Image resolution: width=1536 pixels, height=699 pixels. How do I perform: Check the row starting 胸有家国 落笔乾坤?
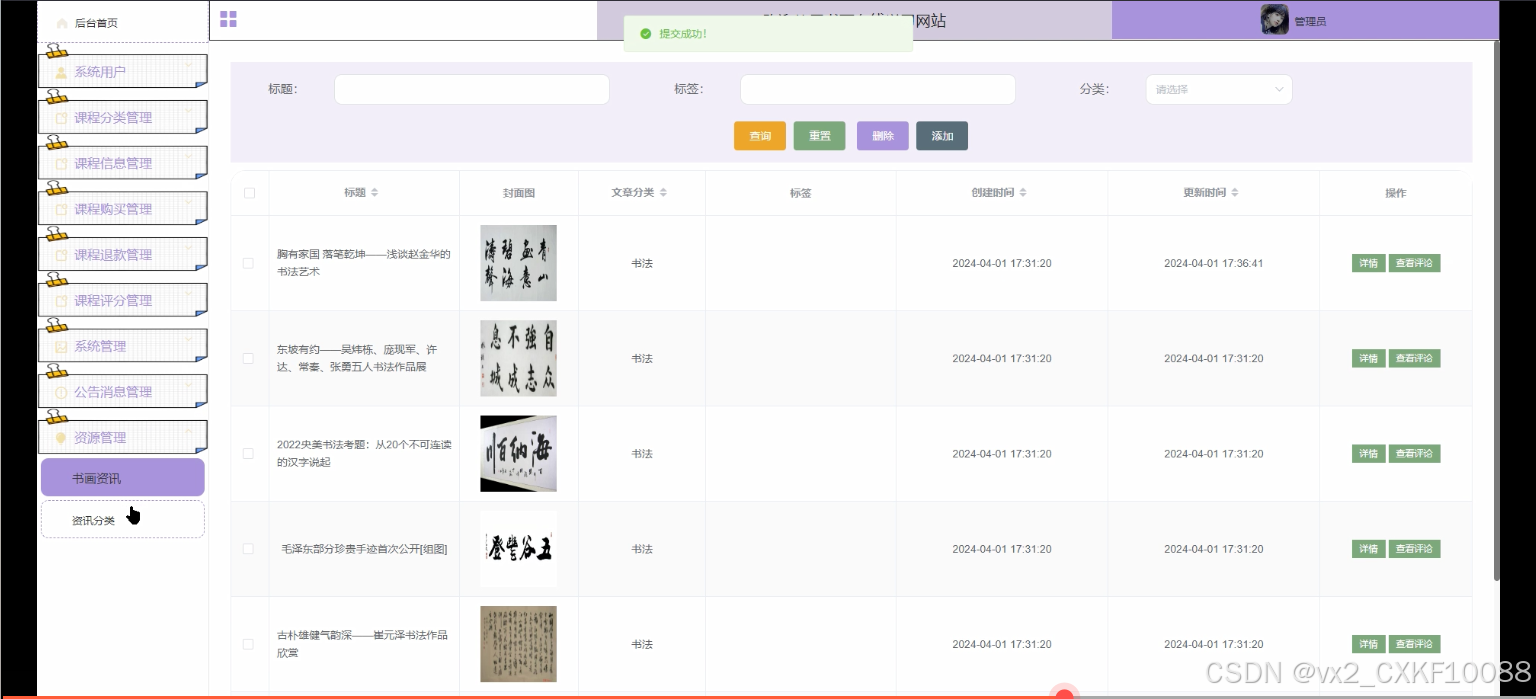pos(248,263)
